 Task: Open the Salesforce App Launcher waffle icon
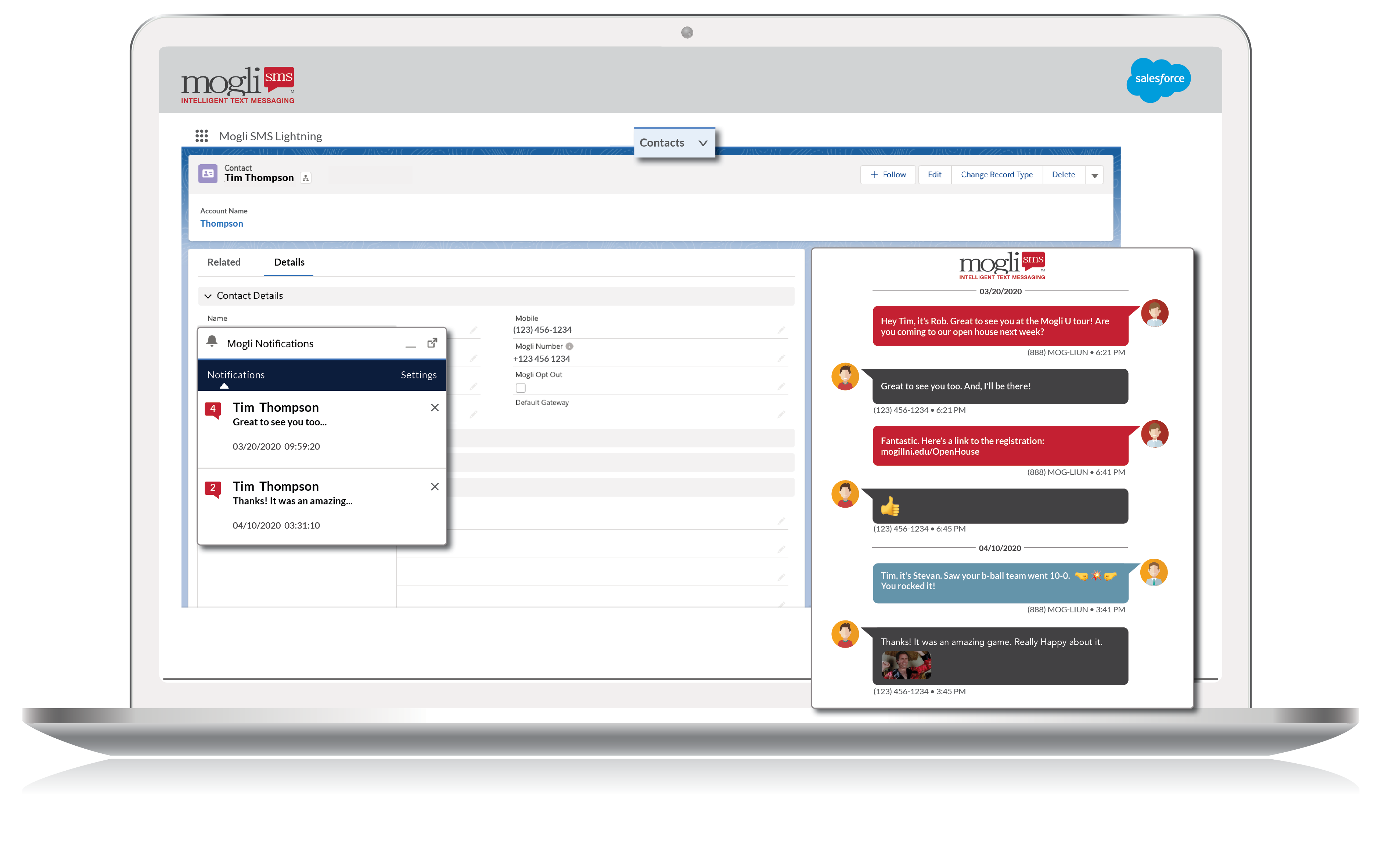pyautogui.click(x=201, y=136)
